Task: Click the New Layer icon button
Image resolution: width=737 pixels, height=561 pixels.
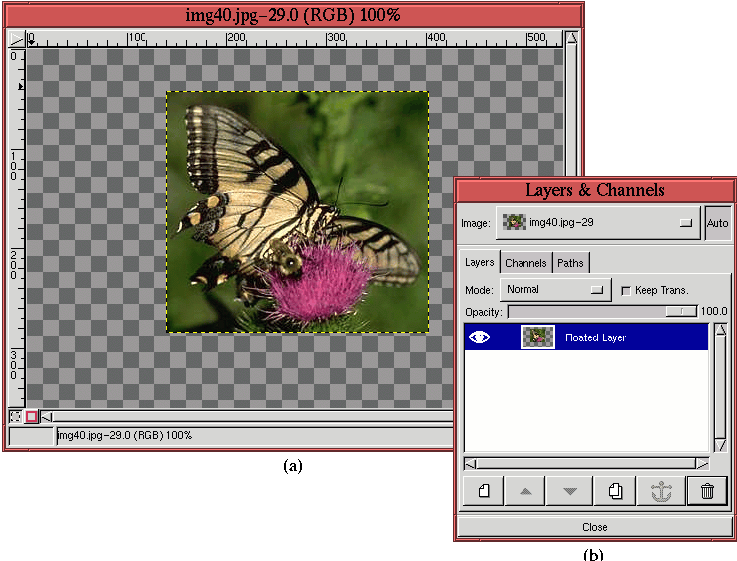Action: click(x=484, y=491)
